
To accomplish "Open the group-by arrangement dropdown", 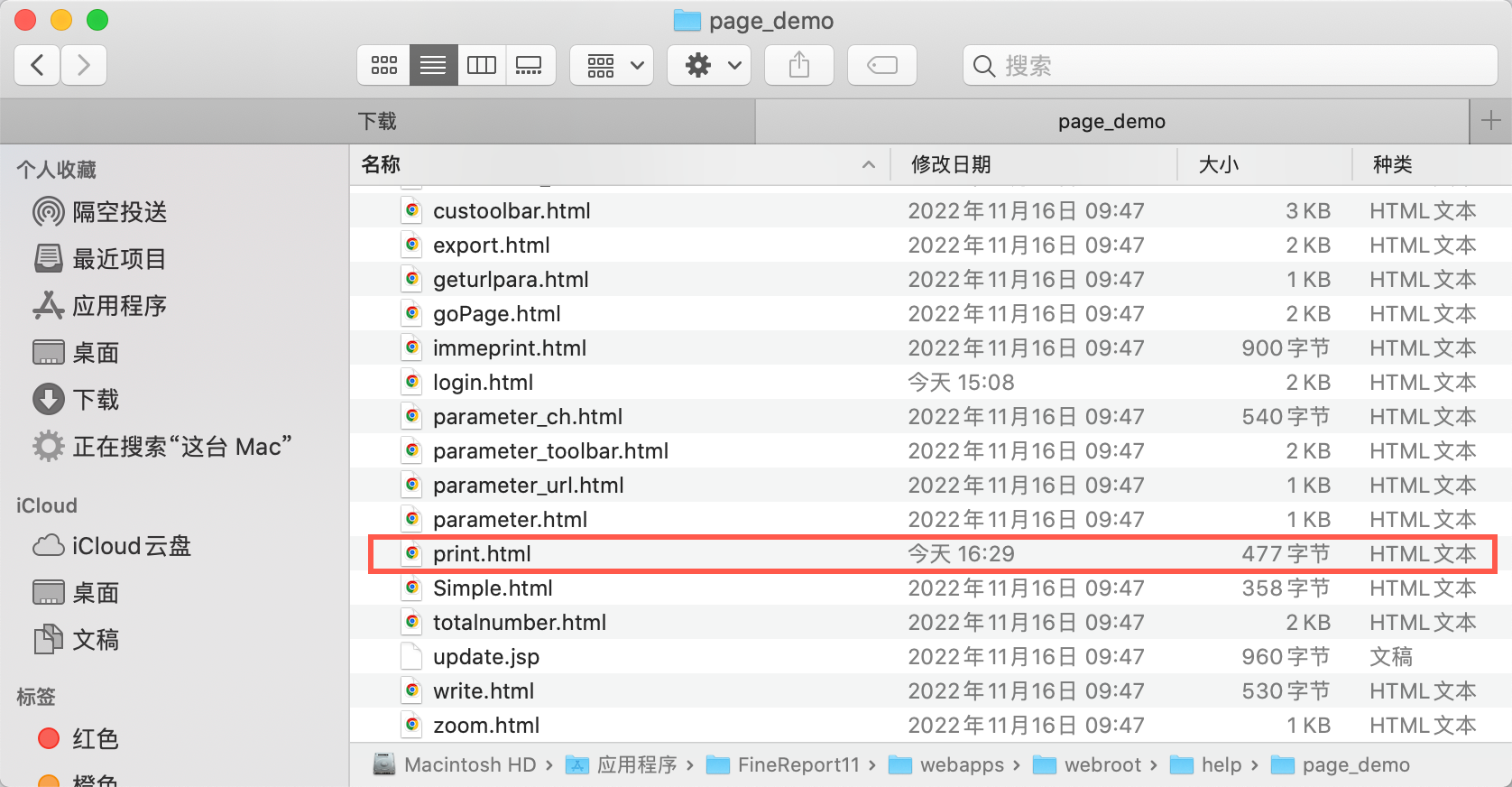I will [x=613, y=65].
